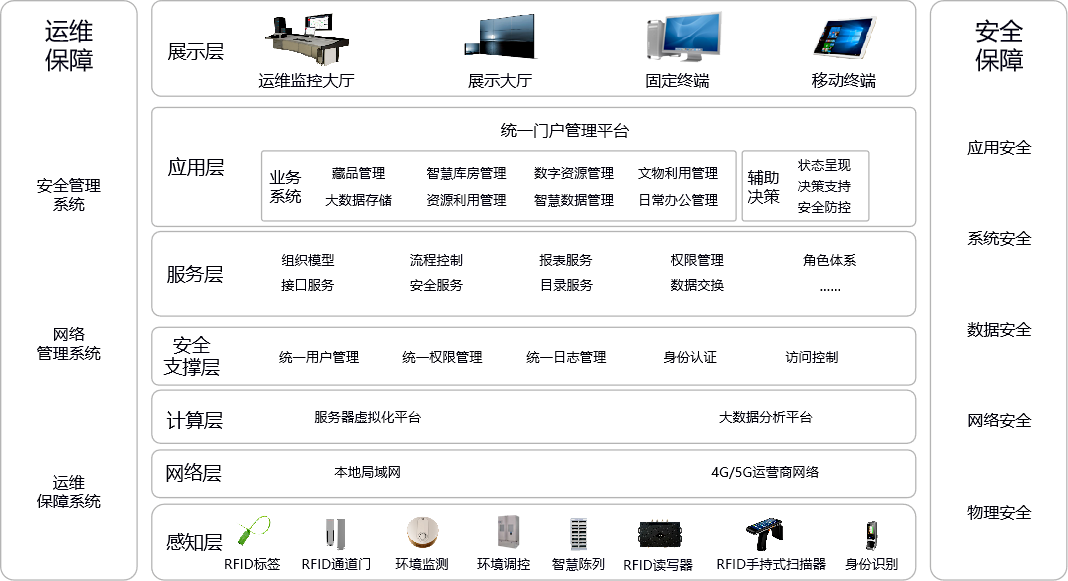This screenshot has height=581, width=1068.
Task: Select 数据交换 label
Action: [697, 285]
